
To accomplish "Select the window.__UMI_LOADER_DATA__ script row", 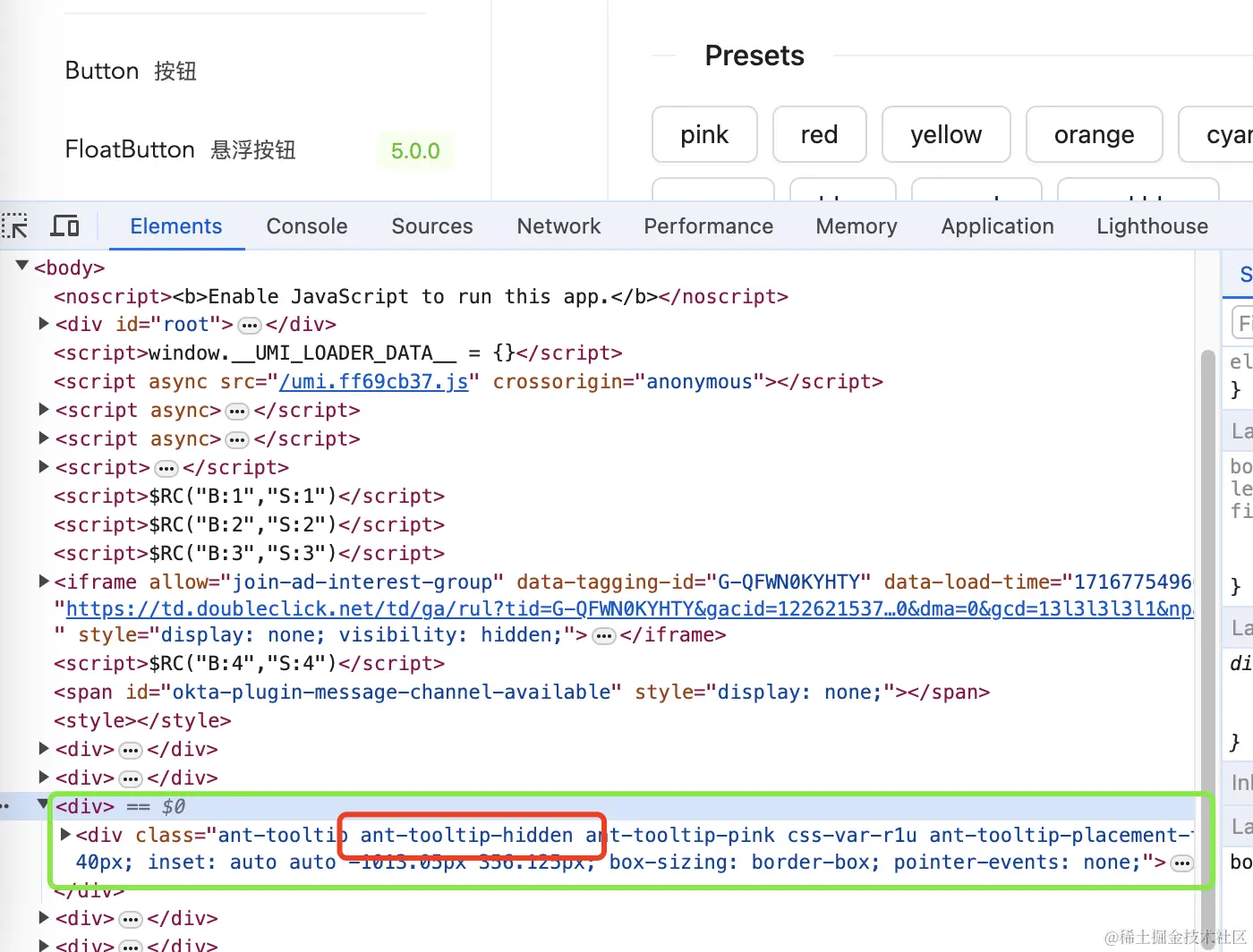I will tap(338, 353).
